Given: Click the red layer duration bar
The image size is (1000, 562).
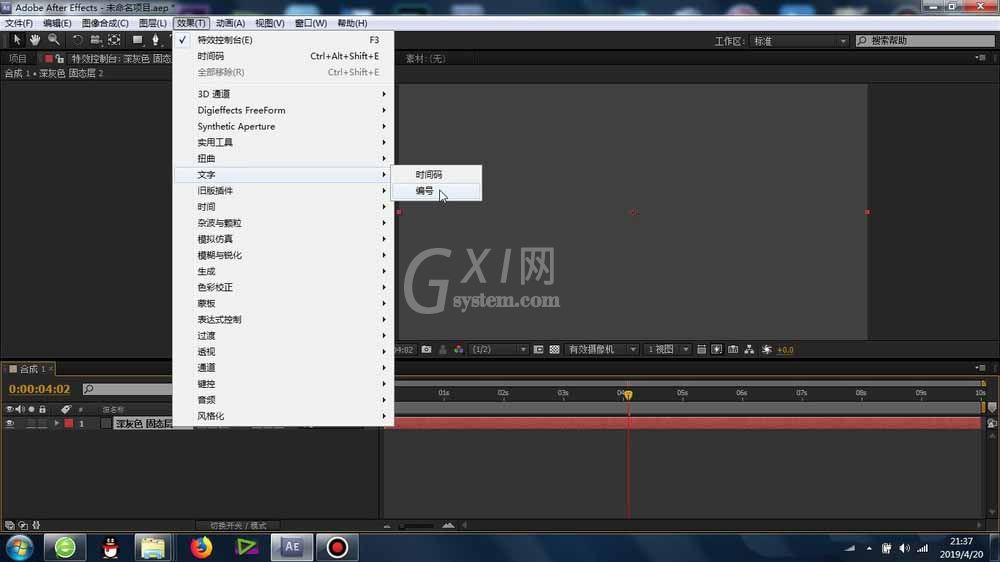Looking at the screenshot, I should point(682,424).
